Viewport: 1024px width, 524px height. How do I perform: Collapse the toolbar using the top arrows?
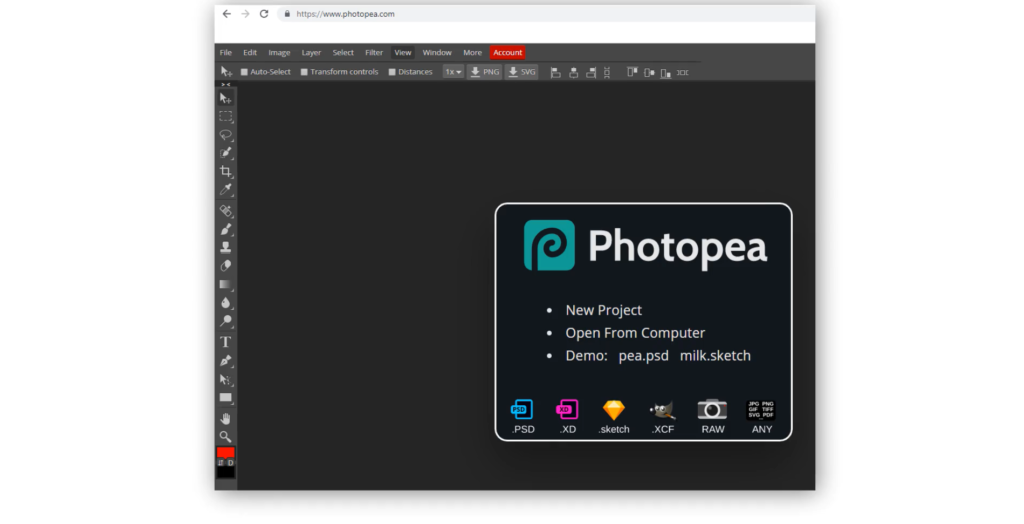[x=225, y=84]
